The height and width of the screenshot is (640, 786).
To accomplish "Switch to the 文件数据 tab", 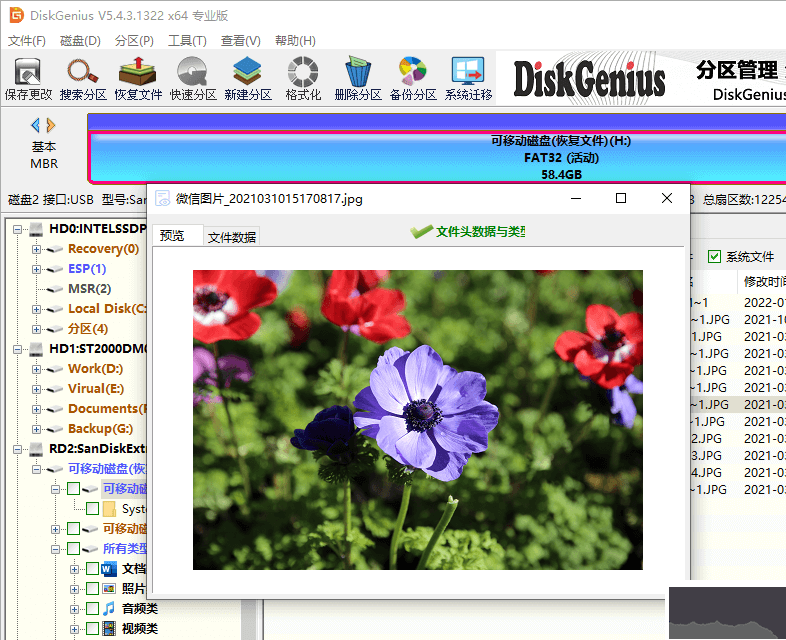I will [x=231, y=237].
